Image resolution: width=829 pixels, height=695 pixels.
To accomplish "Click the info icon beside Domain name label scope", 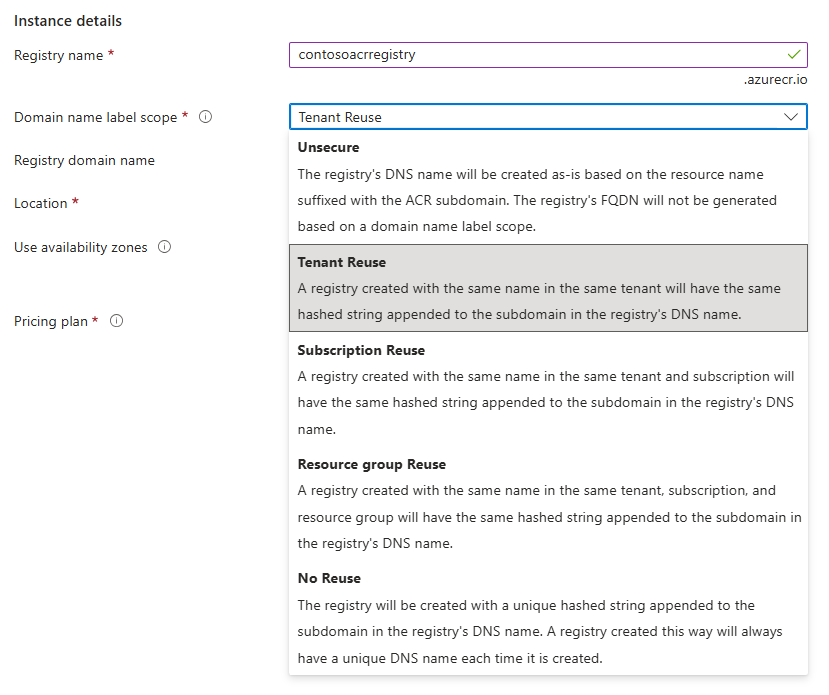I will click(x=205, y=116).
